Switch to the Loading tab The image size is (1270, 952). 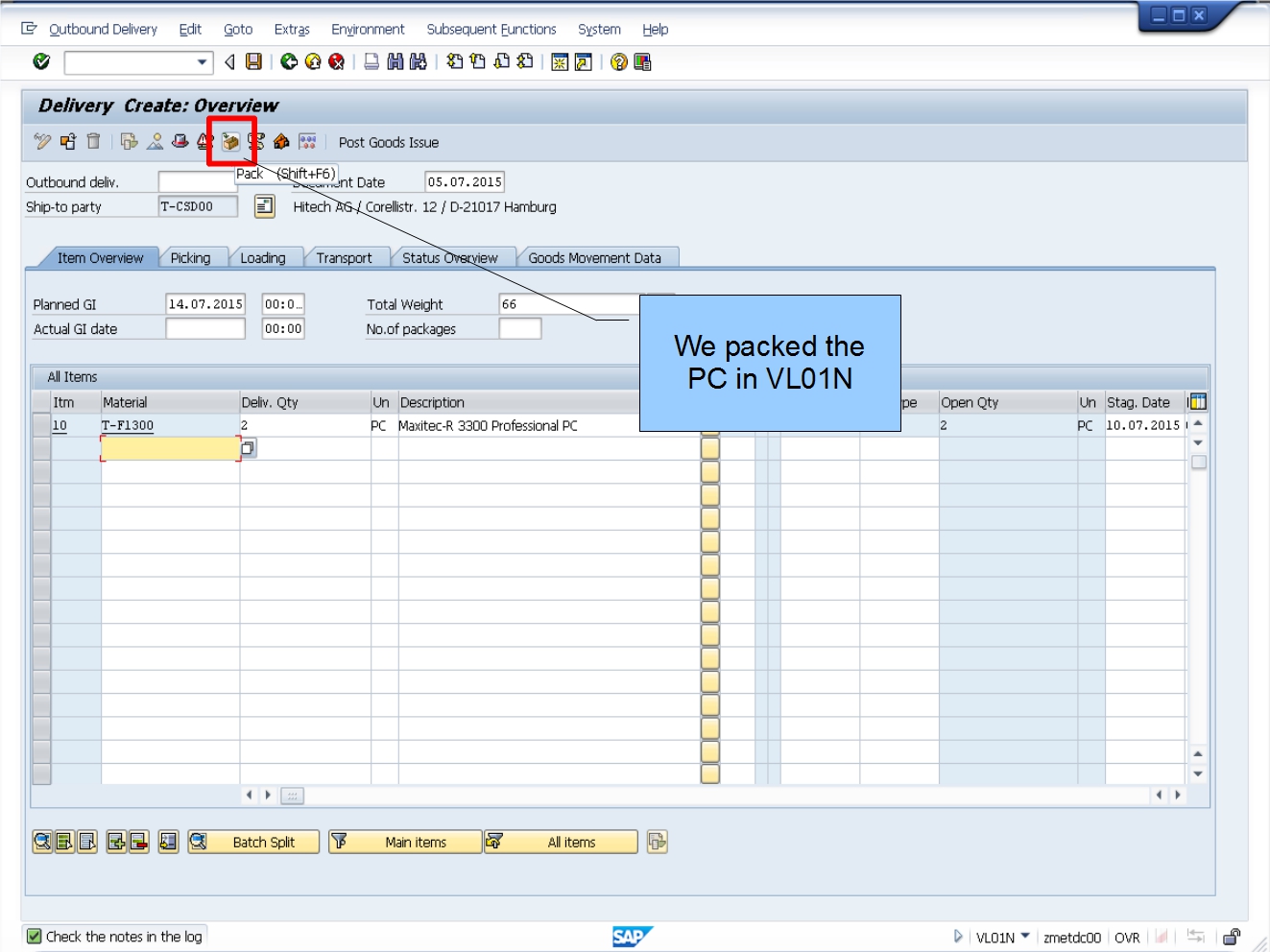(x=263, y=258)
